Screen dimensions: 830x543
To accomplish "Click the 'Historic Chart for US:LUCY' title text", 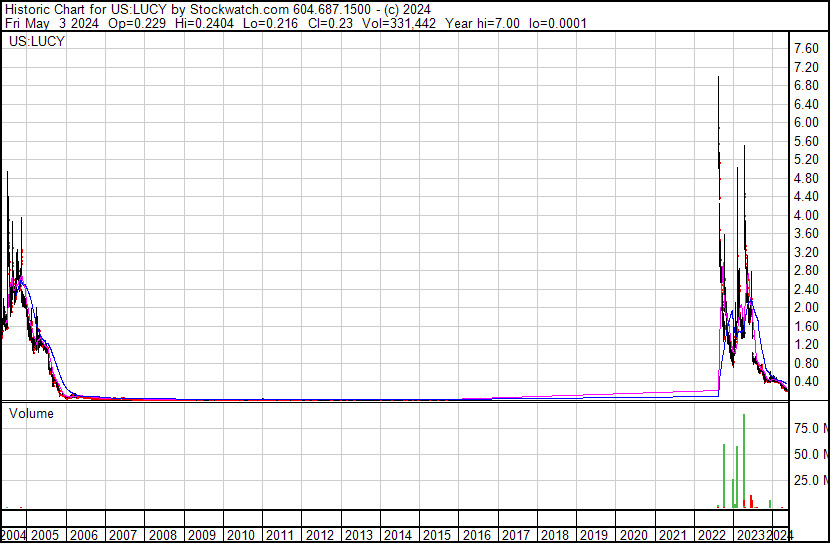I will [86, 10].
